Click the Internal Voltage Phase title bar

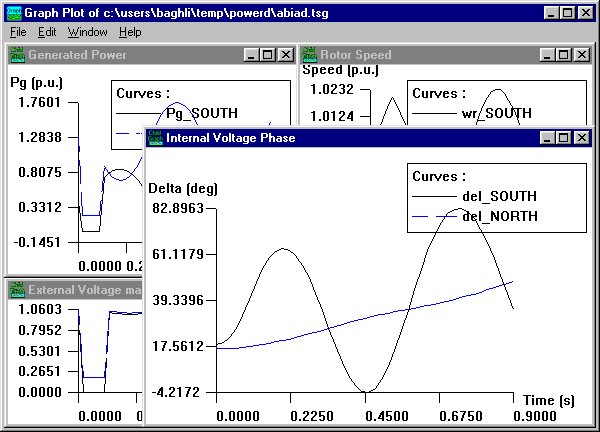(x=369, y=138)
